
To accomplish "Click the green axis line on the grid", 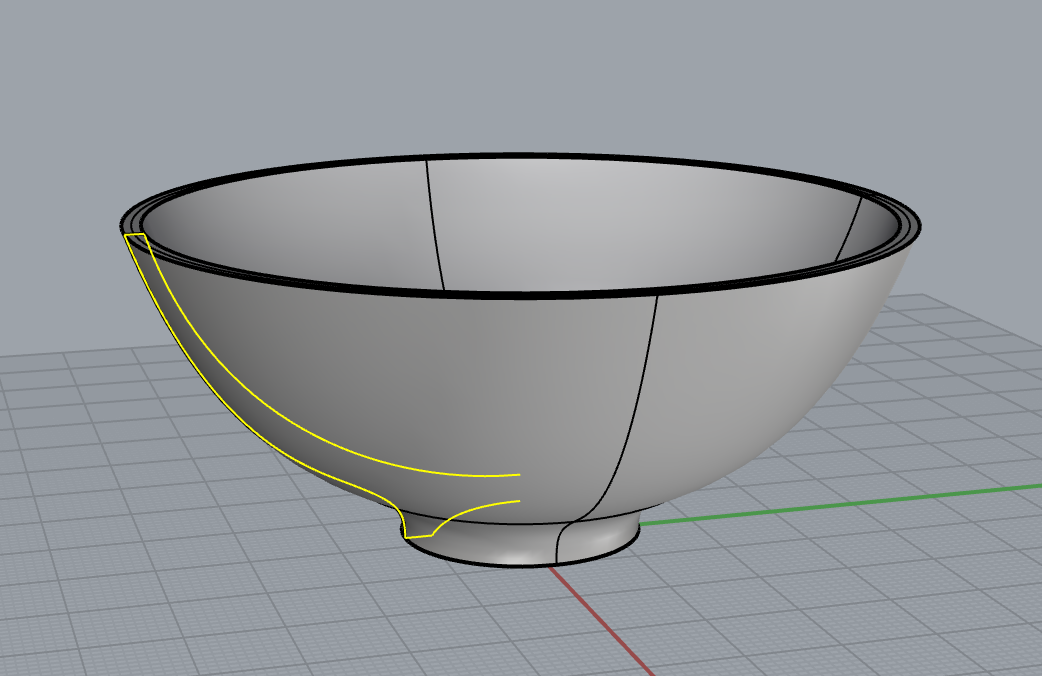I will pos(841,505).
